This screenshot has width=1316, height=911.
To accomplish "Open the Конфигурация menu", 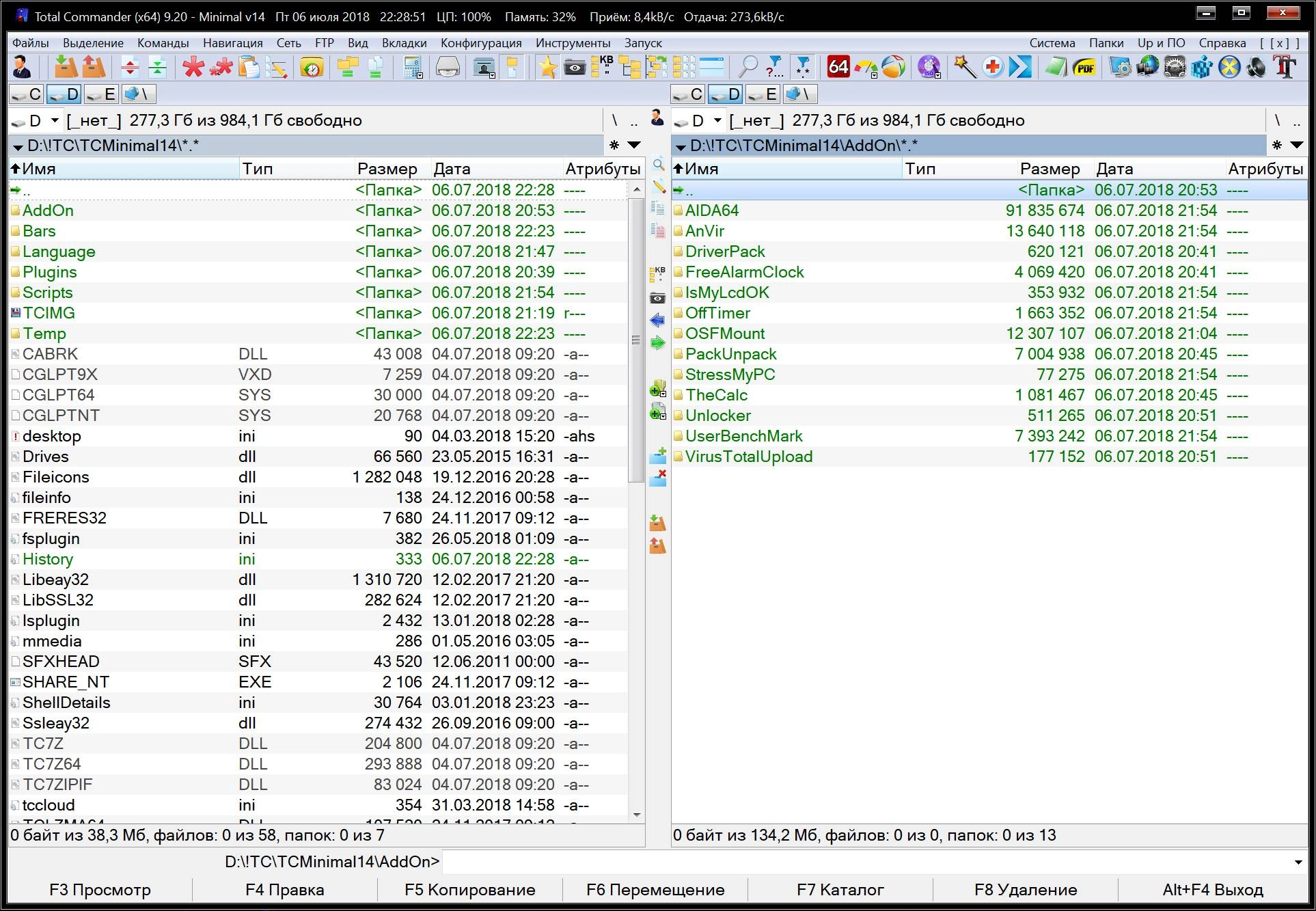I will point(481,42).
